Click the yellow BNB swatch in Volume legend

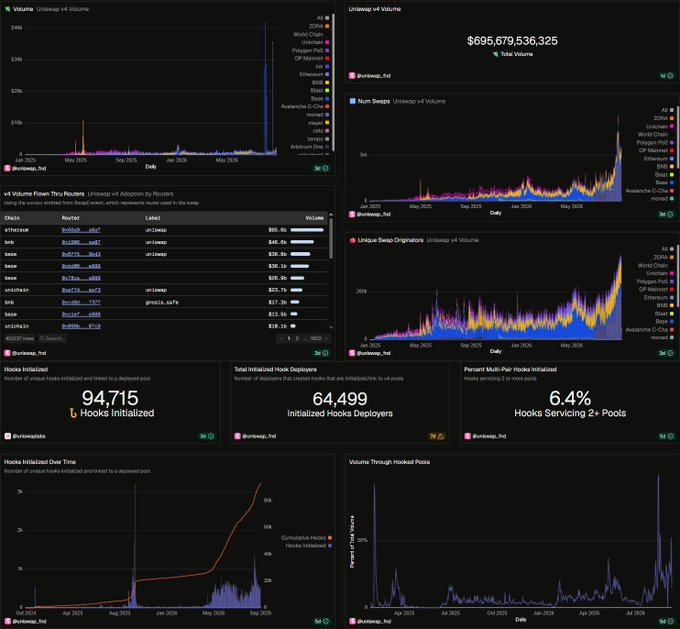(x=327, y=82)
